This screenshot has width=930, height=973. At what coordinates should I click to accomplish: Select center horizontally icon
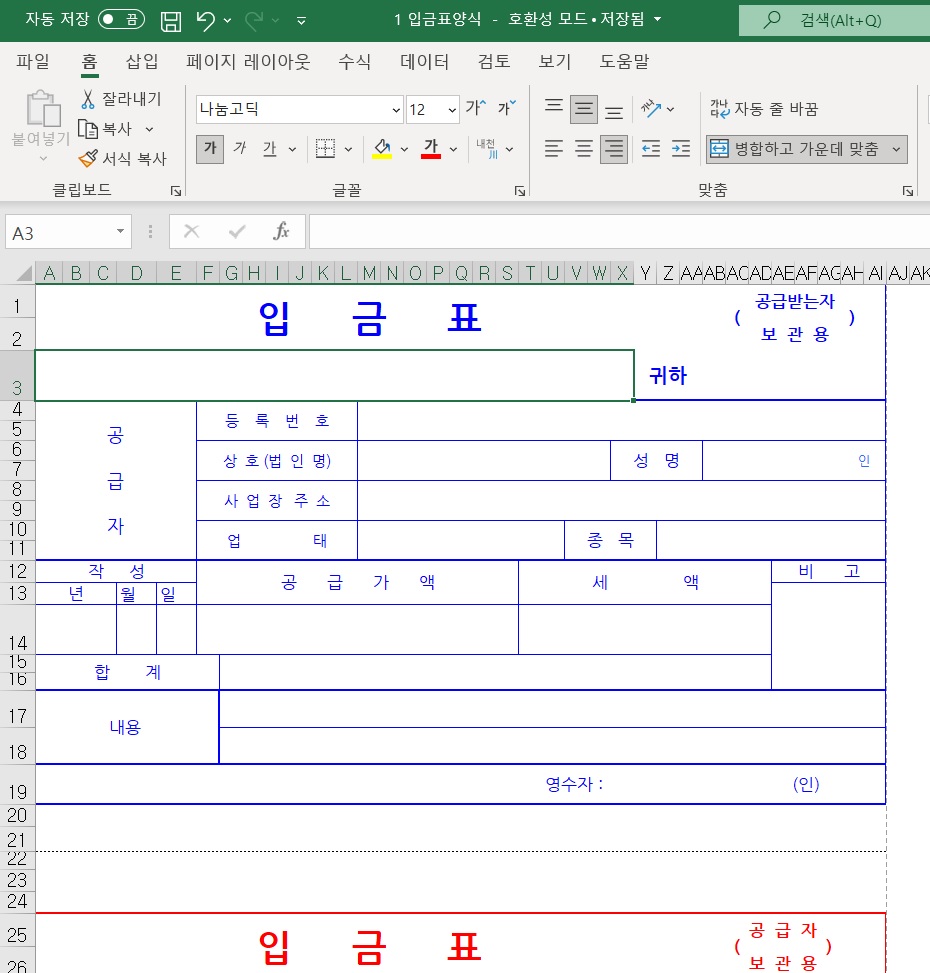tap(583, 149)
